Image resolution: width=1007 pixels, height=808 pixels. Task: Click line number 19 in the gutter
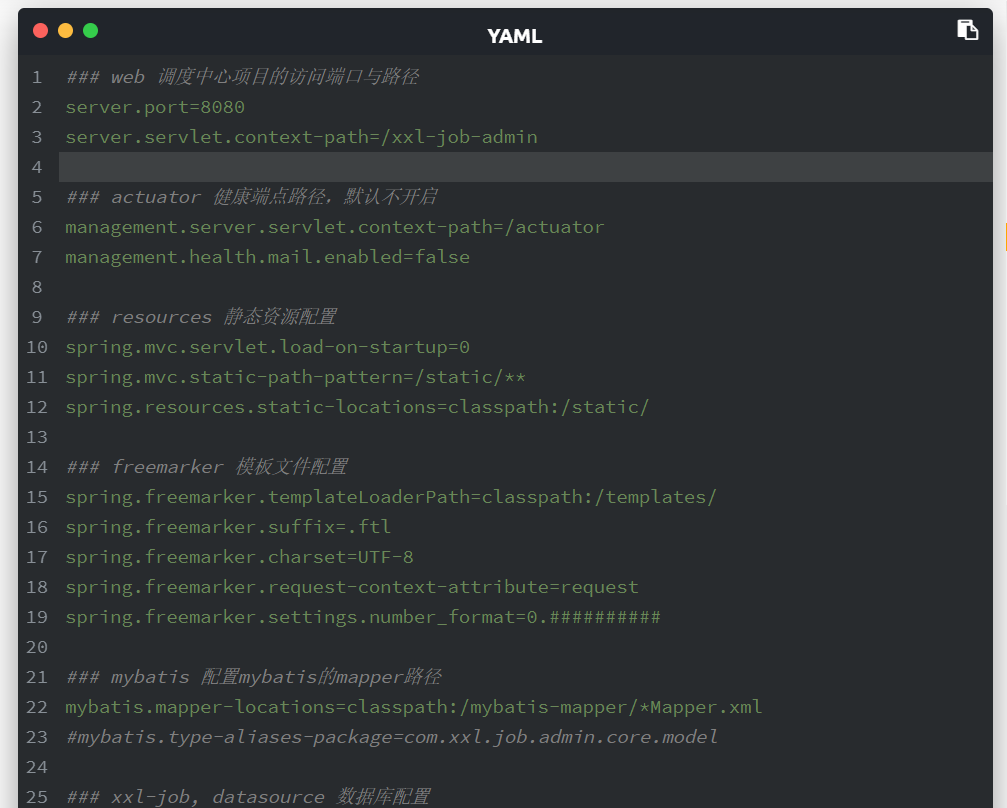pos(37,617)
